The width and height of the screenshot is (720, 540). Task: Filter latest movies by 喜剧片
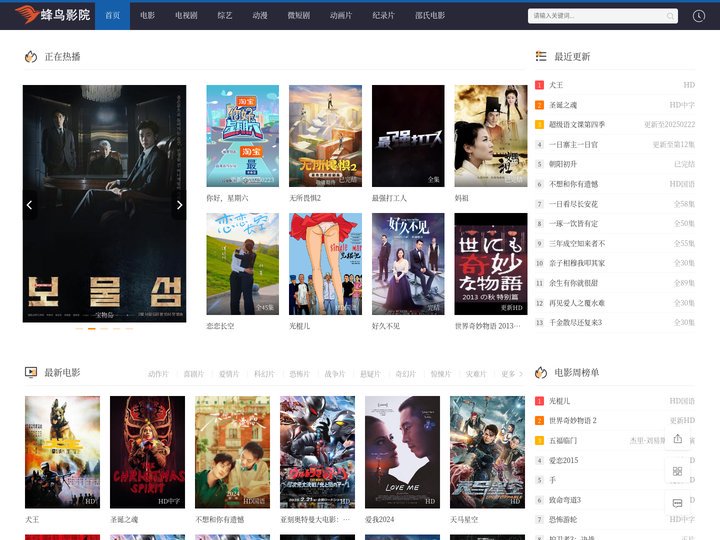click(x=194, y=374)
